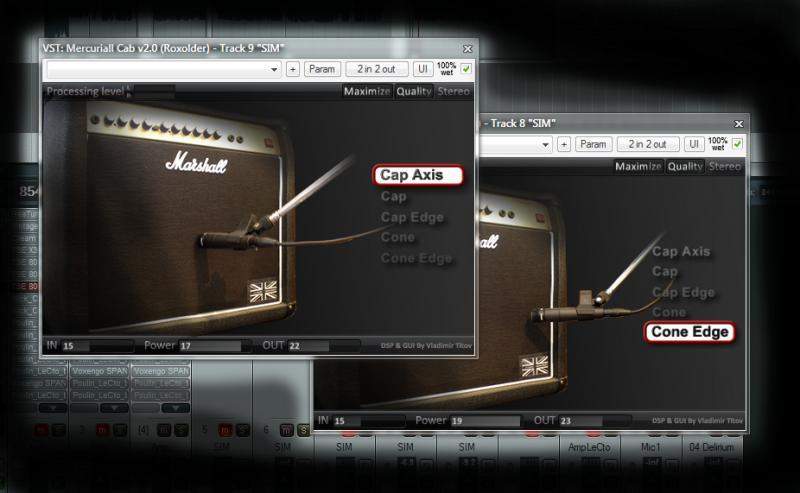
Task: Open preset dropdown arrow in Track 8 window
Action: click(x=545, y=145)
